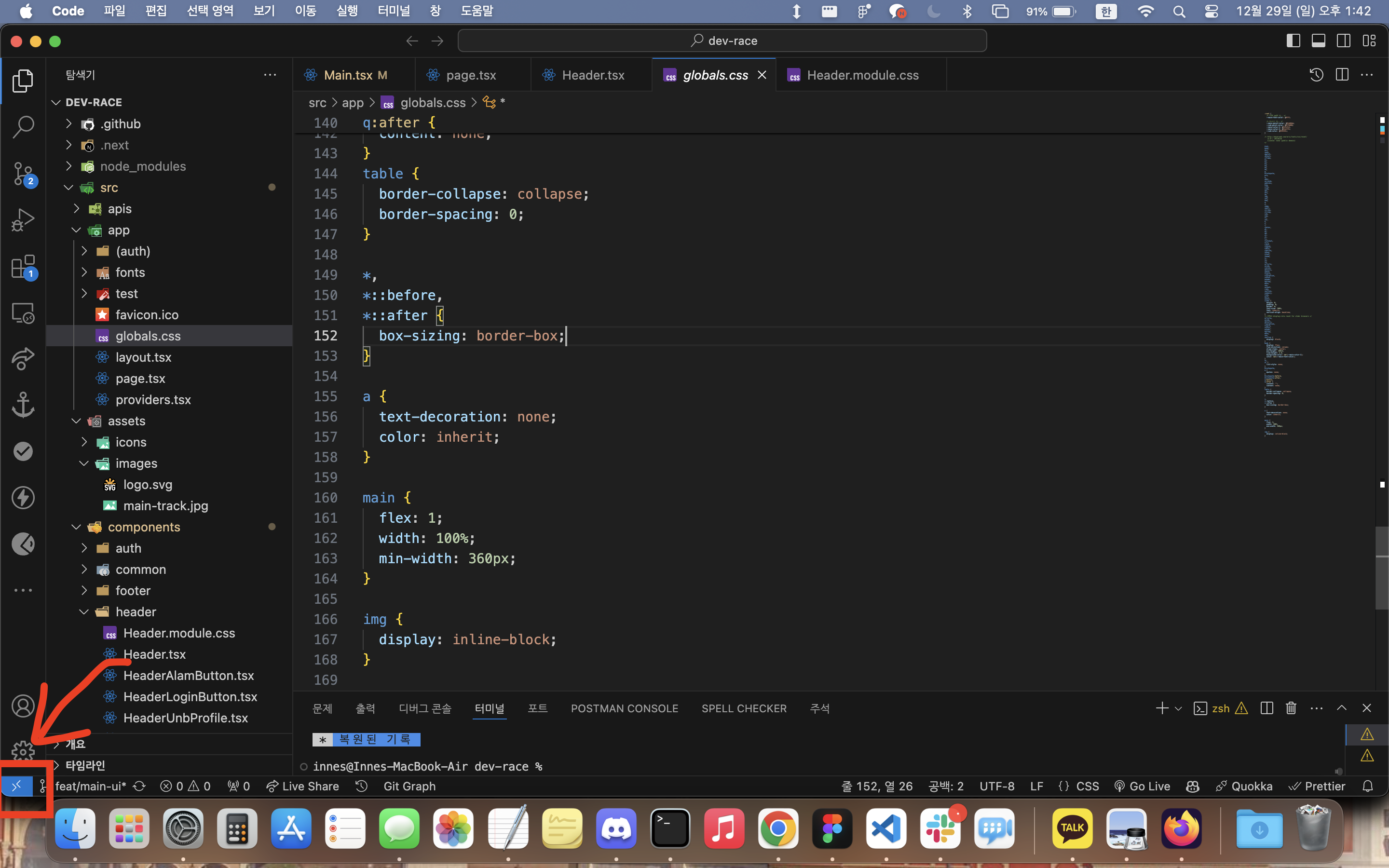Image resolution: width=1389 pixels, height=868 pixels.
Task: Click the editor vertical scrollbar thumb
Action: click(1382, 568)
